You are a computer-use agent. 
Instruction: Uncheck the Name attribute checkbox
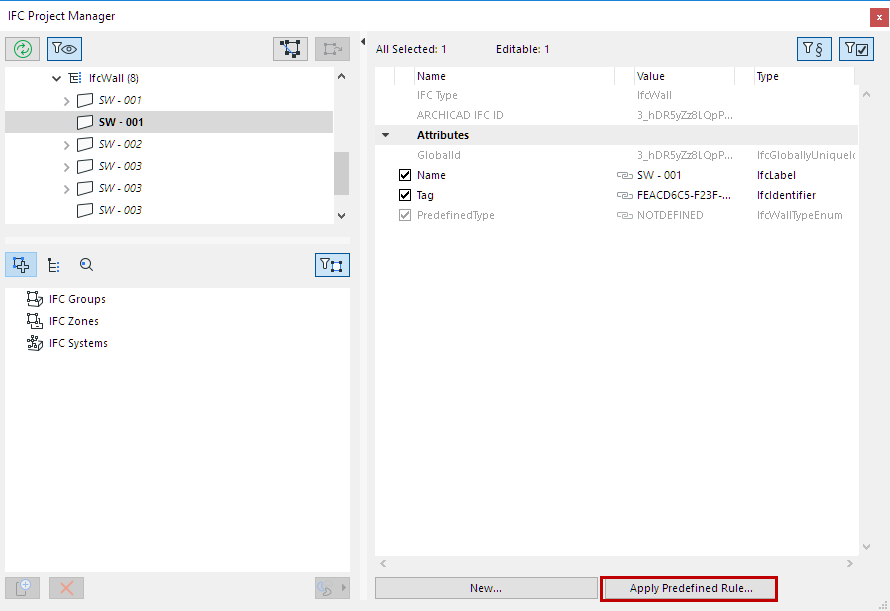[405, 175]
